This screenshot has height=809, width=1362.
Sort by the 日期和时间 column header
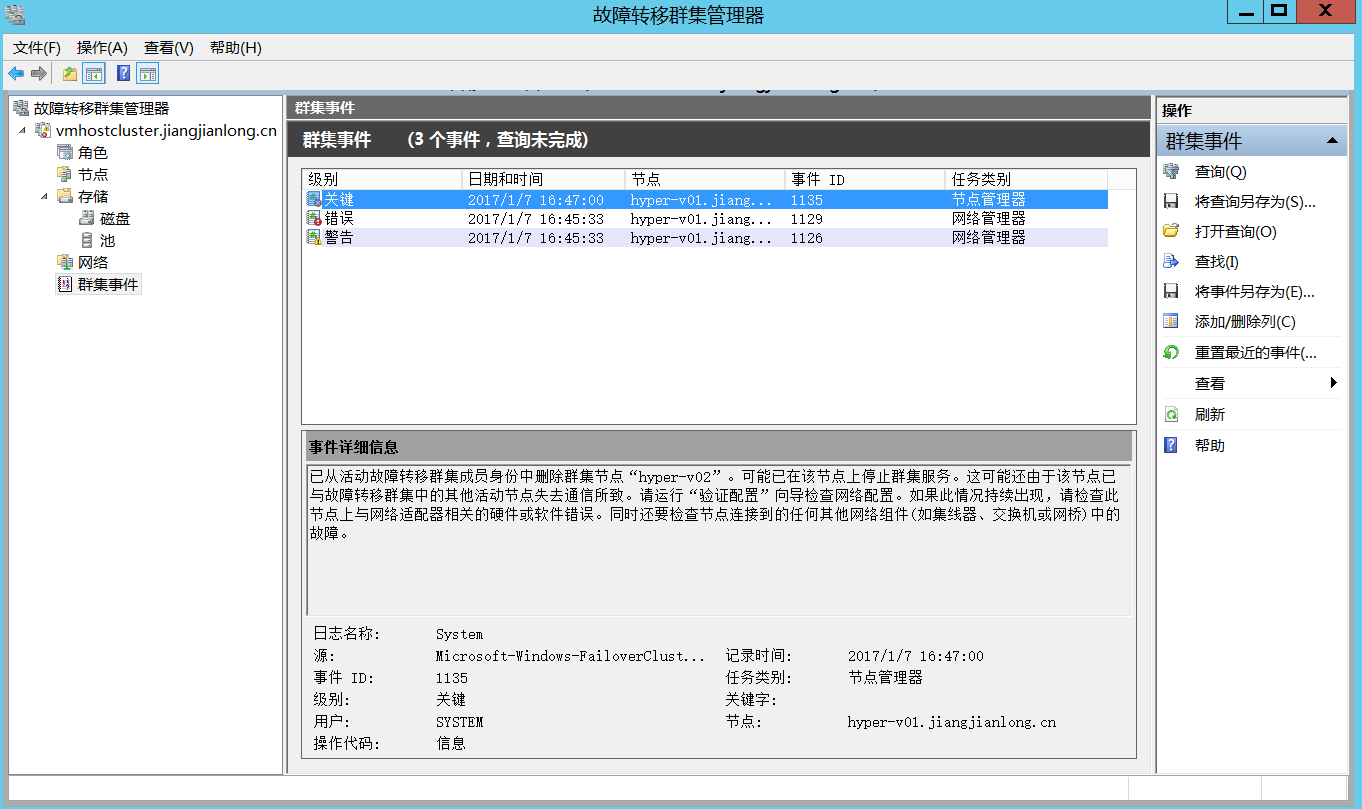coord(543,179)
